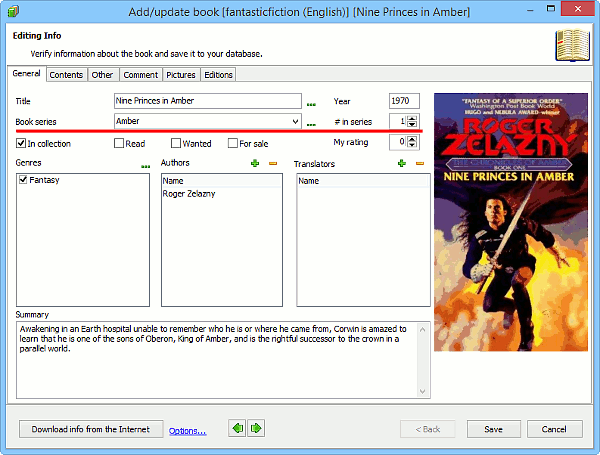Remove translator with orange minus icon
Viewport: 600px width, 455px height.
(x=420, y=163)
